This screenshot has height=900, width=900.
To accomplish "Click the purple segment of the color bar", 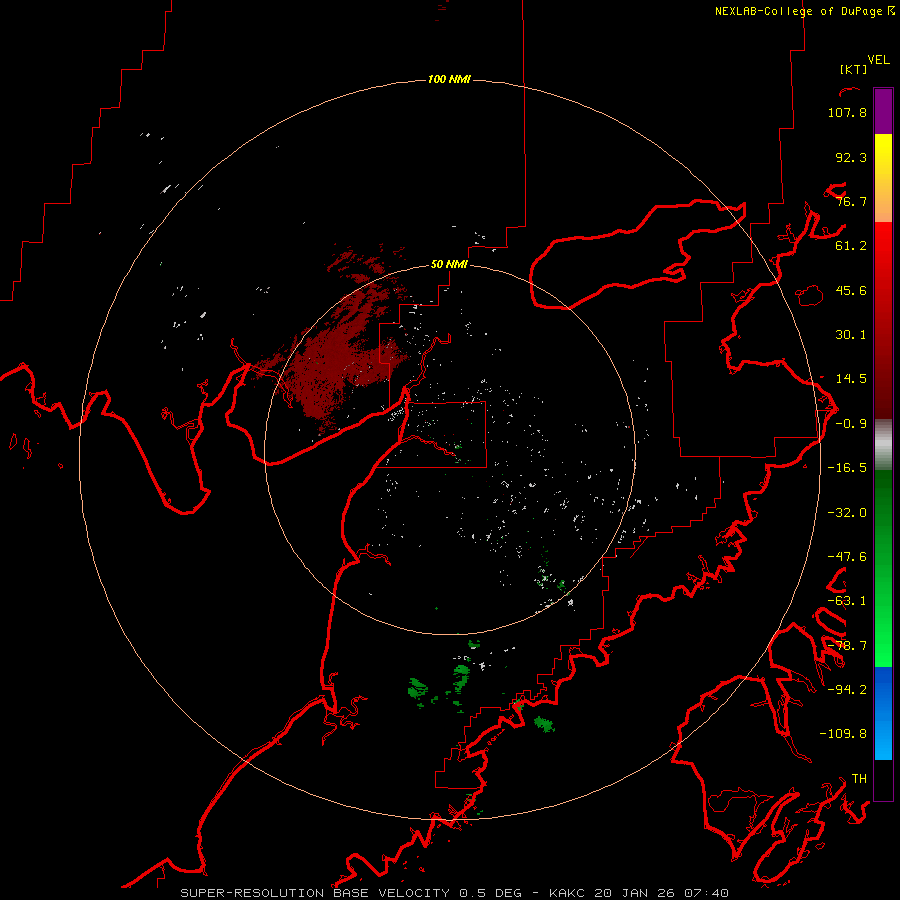I will (883, 111).
